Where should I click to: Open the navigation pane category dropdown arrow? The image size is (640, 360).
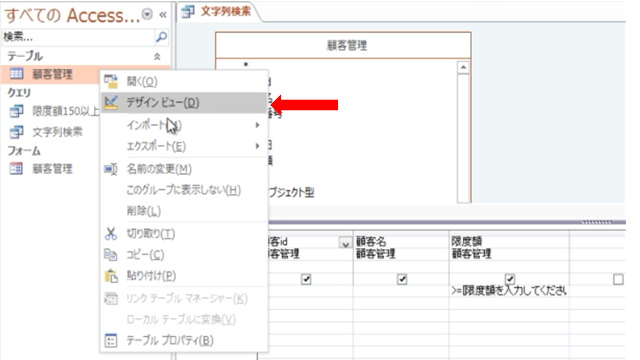147,14
